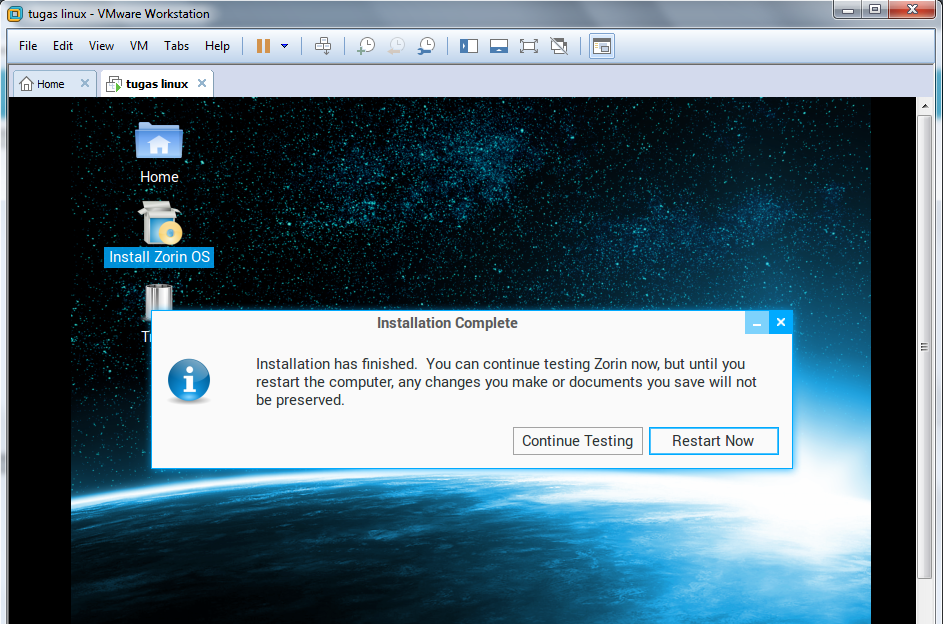Close the Installation Complete dialog
This screenshot has height=624, width=943.
pos(781,322)
